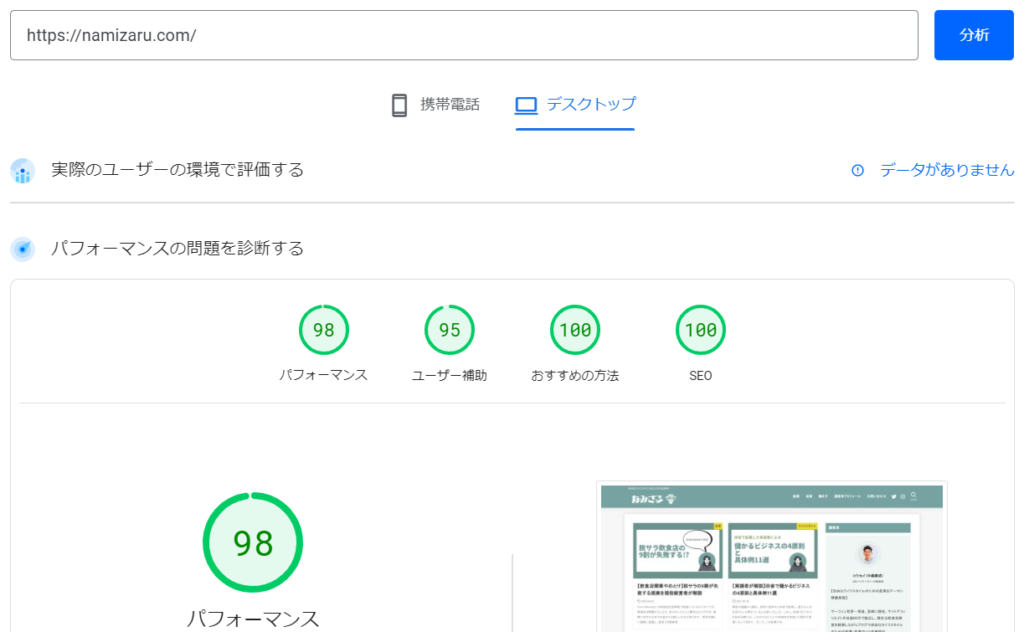Click the large パフォーマンス heading text

(x=253, y=618)
